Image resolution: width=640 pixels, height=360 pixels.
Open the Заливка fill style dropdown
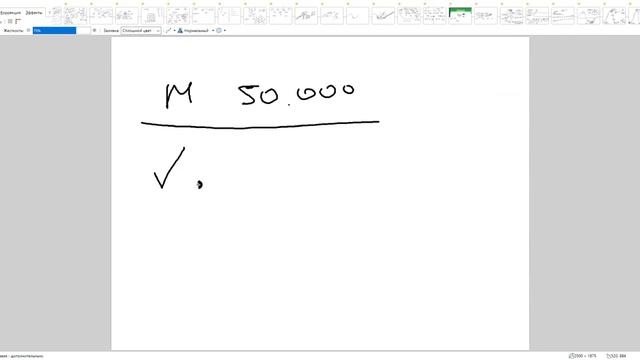click(x=141, y=31)
